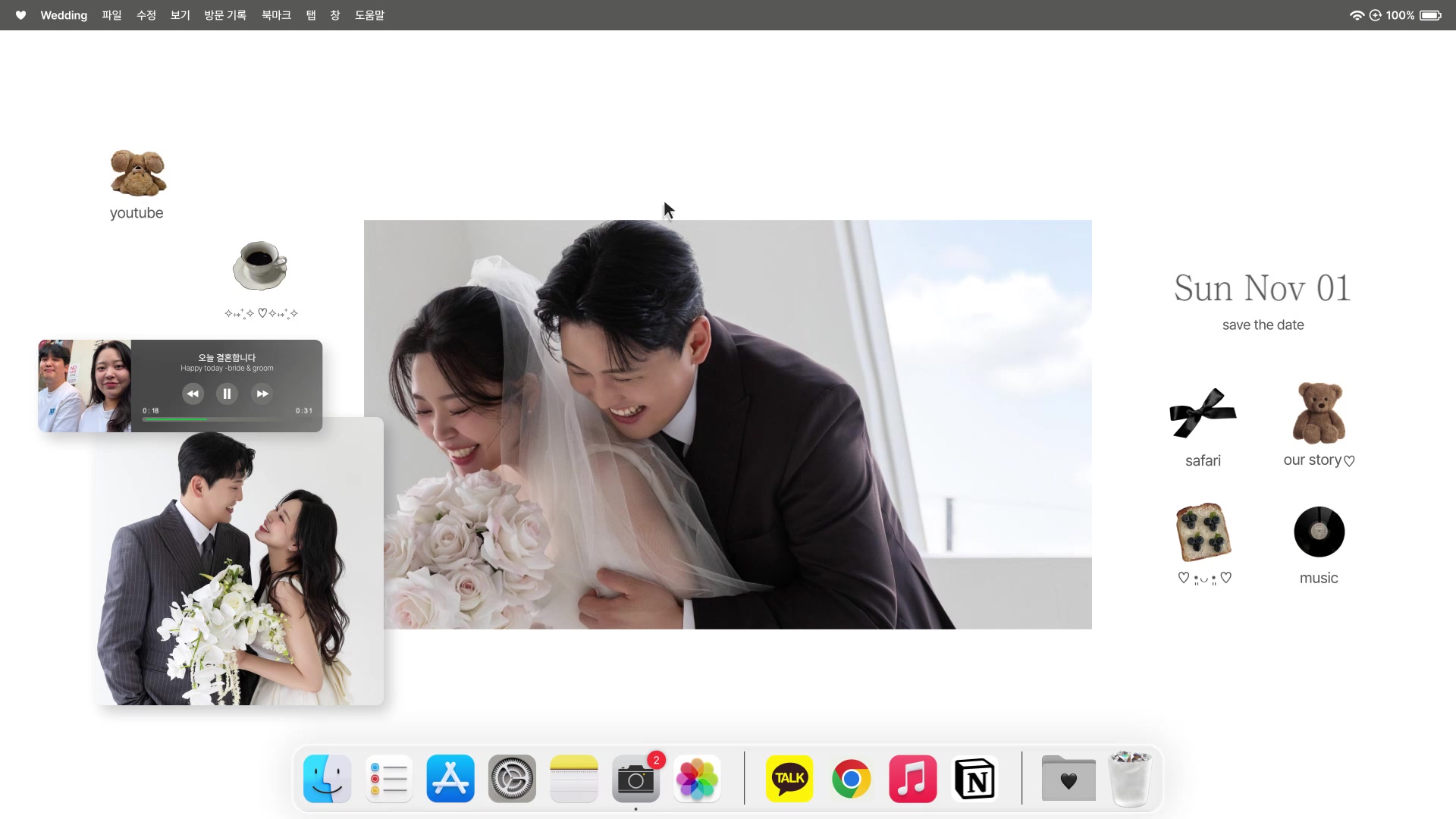
Task: Open the Photos app in dock
Action: click(x=697, y=778)
